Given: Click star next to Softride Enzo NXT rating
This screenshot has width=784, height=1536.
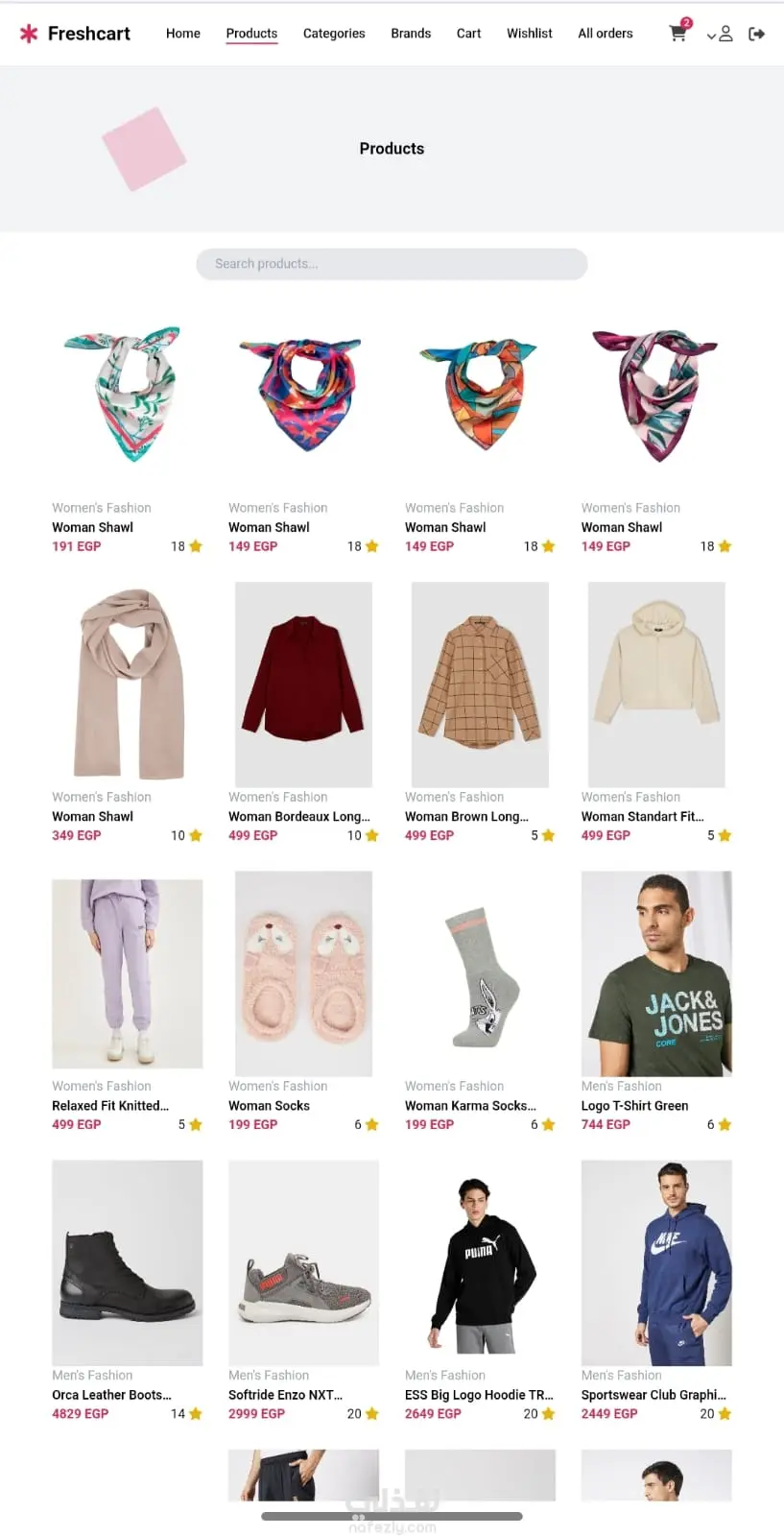Looking at the screenshot, I should pyautogui.click(x=372, y=1413).
